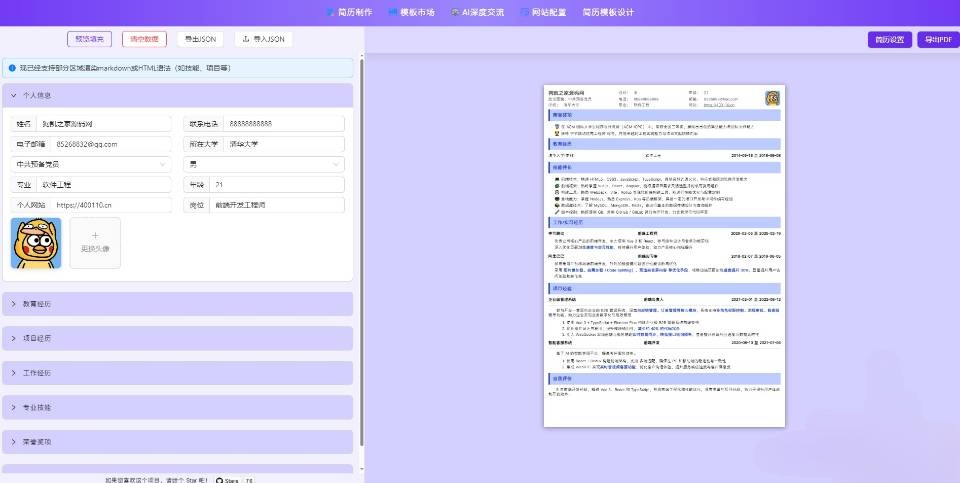The width and height of the screenshot is (960, 483).
Task: Click the blue info icon in markdown notice
Action: click(x=12, y=68)
